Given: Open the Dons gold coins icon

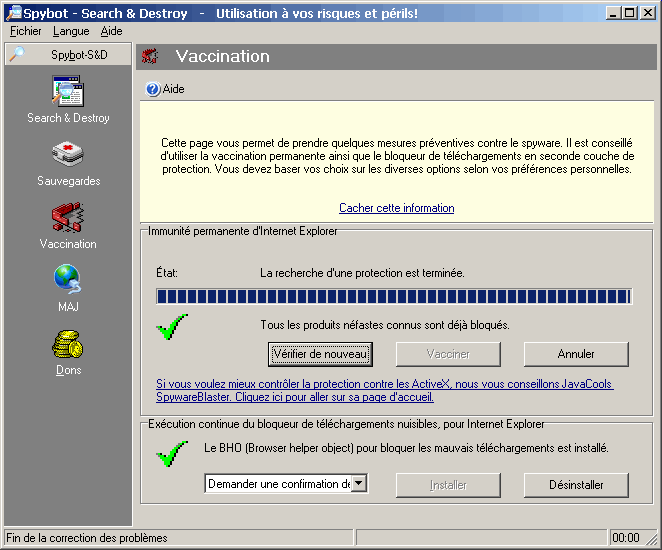Looking at the screenshot, I should [68, 344].
